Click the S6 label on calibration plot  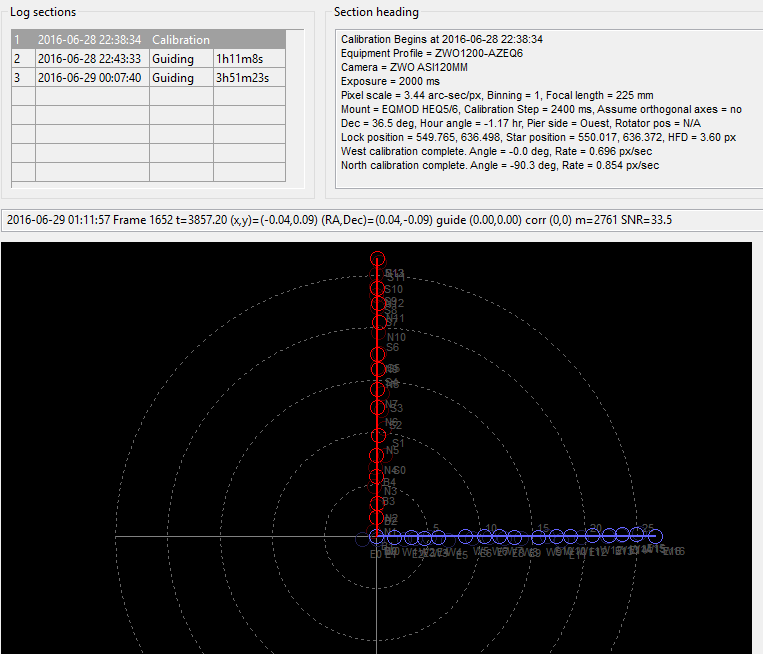[392, 347]
